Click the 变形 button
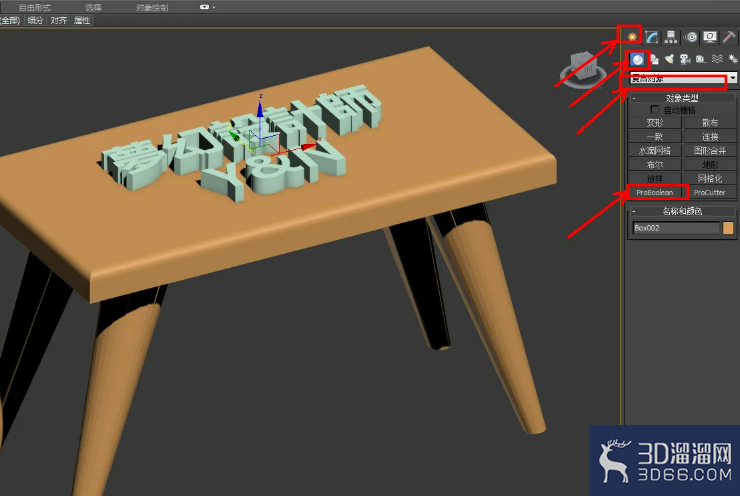The width and height of the screenshot is (740, 496). click(x=655, y=123)
